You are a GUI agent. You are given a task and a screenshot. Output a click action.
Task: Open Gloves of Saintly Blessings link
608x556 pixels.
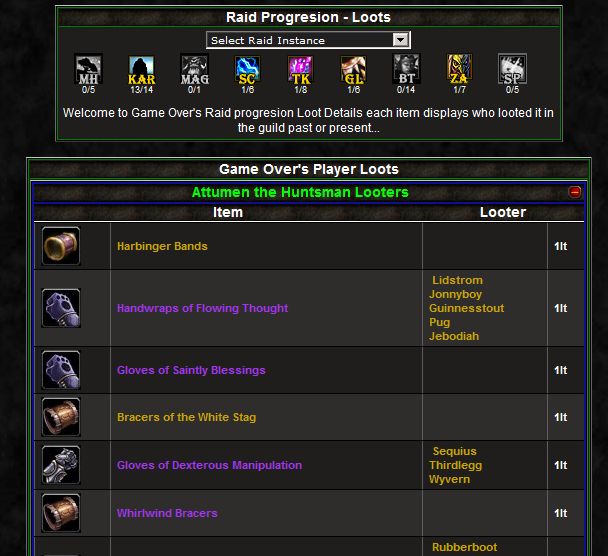191,370
